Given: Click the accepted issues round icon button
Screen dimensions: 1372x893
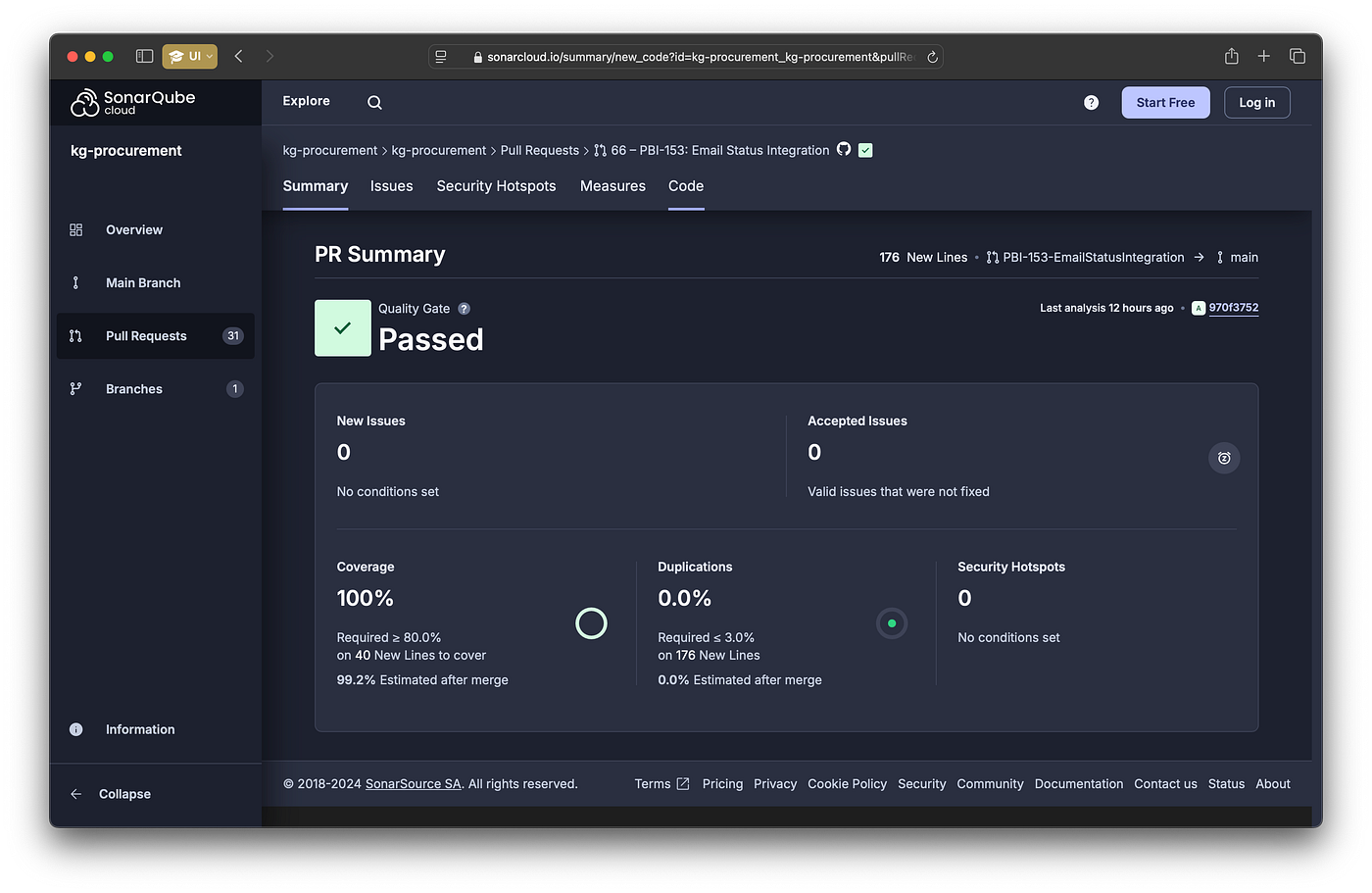Looking at the screenshot, I should pos(1224,458).
